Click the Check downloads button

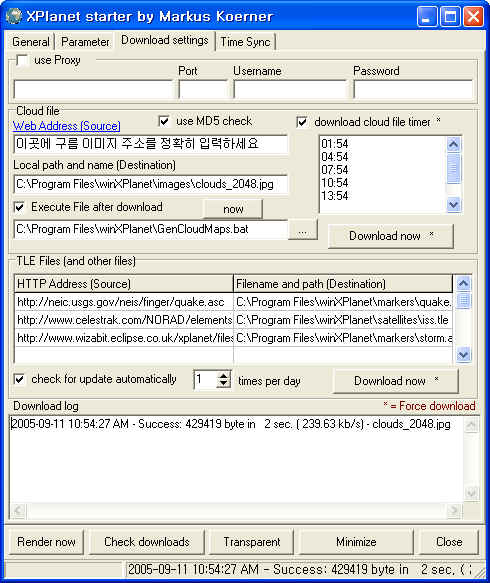click(x=147, y=542)
